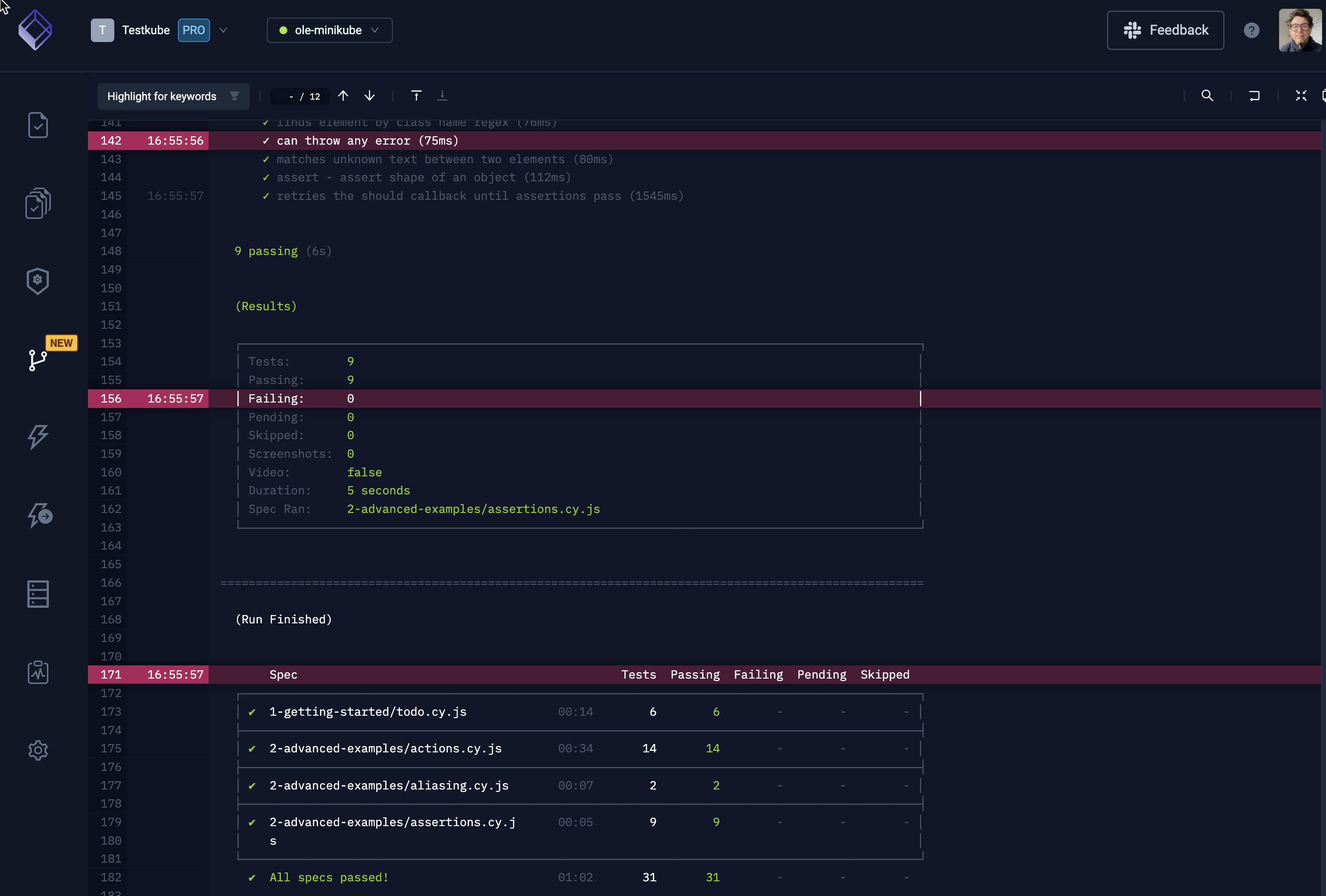The width and height of the screenshot is (1326, 896).
Task: Open the Testkube organization dropdown chevron
Action: (x=223, y=30)
